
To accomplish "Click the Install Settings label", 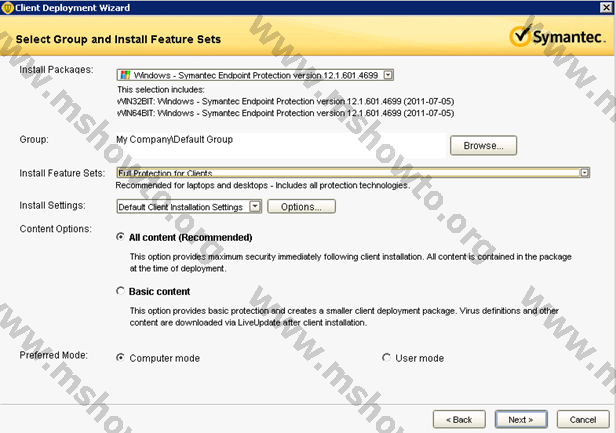I will tap(52, 205).
